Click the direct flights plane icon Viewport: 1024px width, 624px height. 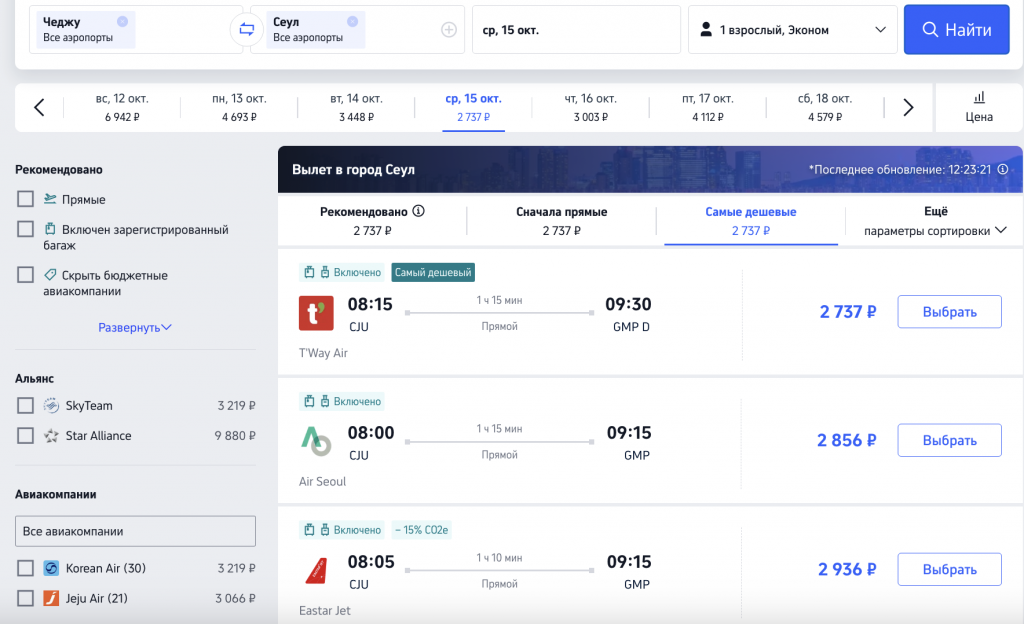pyautogui.click(x=50, y=198)
